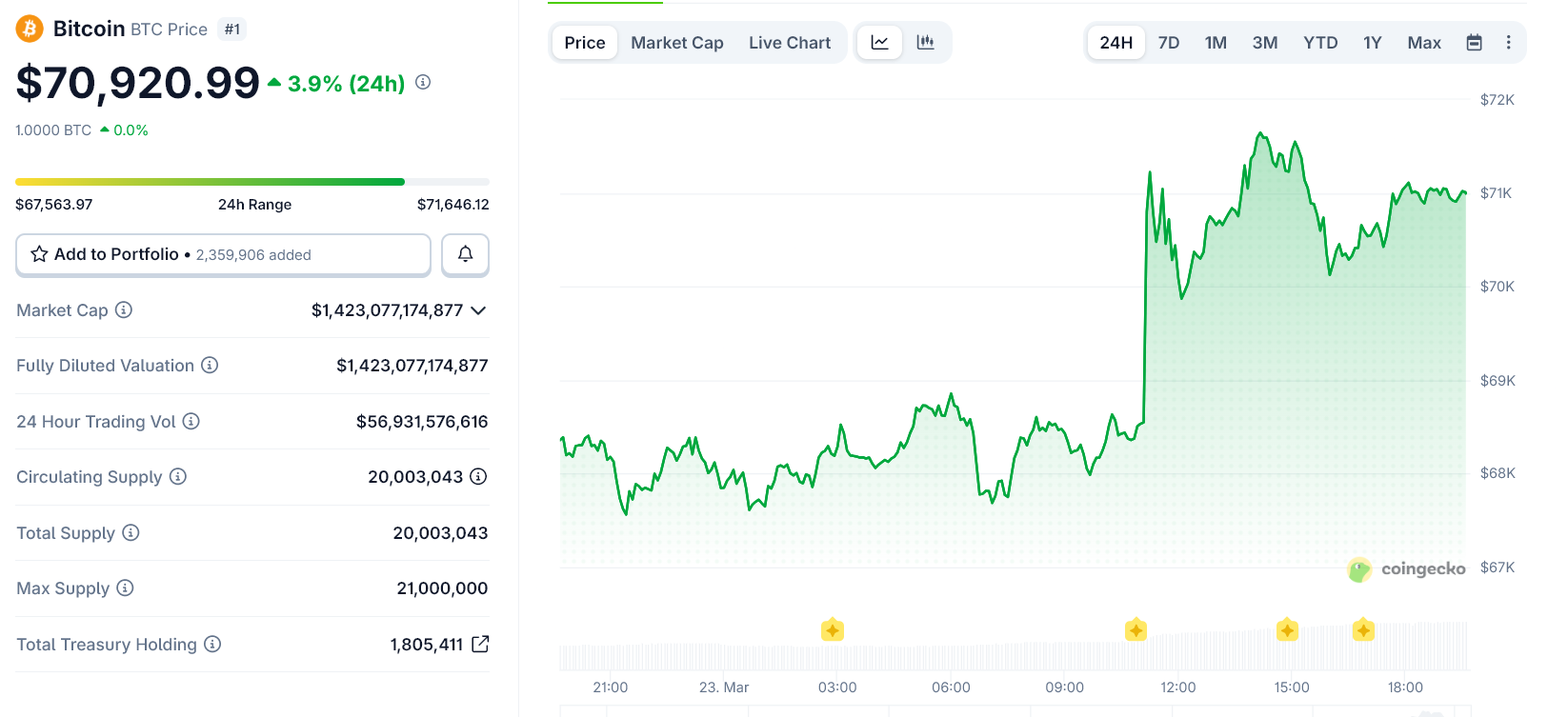This screenshot has width=1568, height=717.
Task: Click the news marker near 03:00
Action: pos(833,630)
